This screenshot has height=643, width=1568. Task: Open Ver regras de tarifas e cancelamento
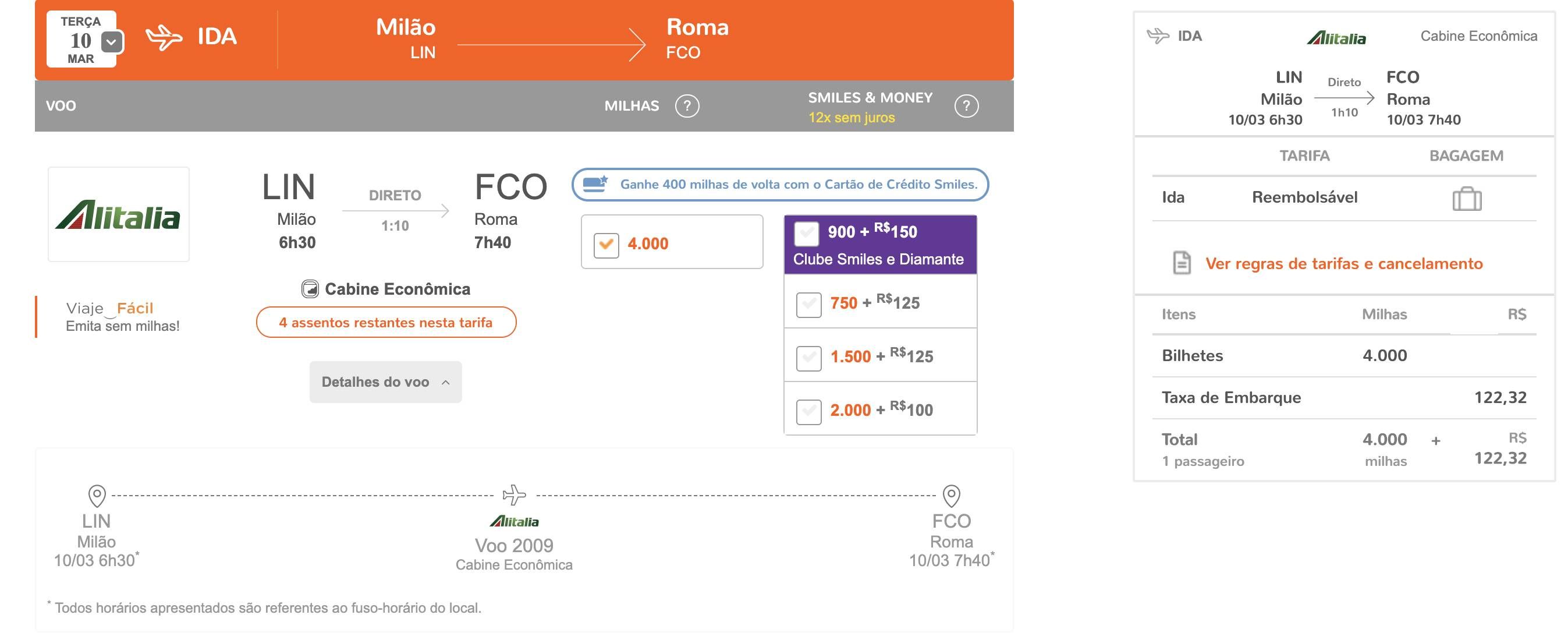coord(1344,264)
